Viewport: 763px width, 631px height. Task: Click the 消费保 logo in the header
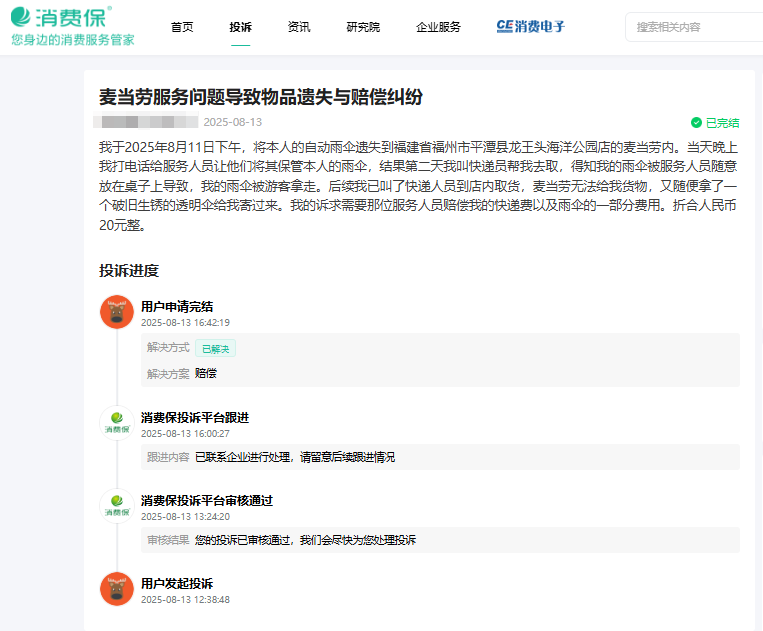tap(61, 18)
